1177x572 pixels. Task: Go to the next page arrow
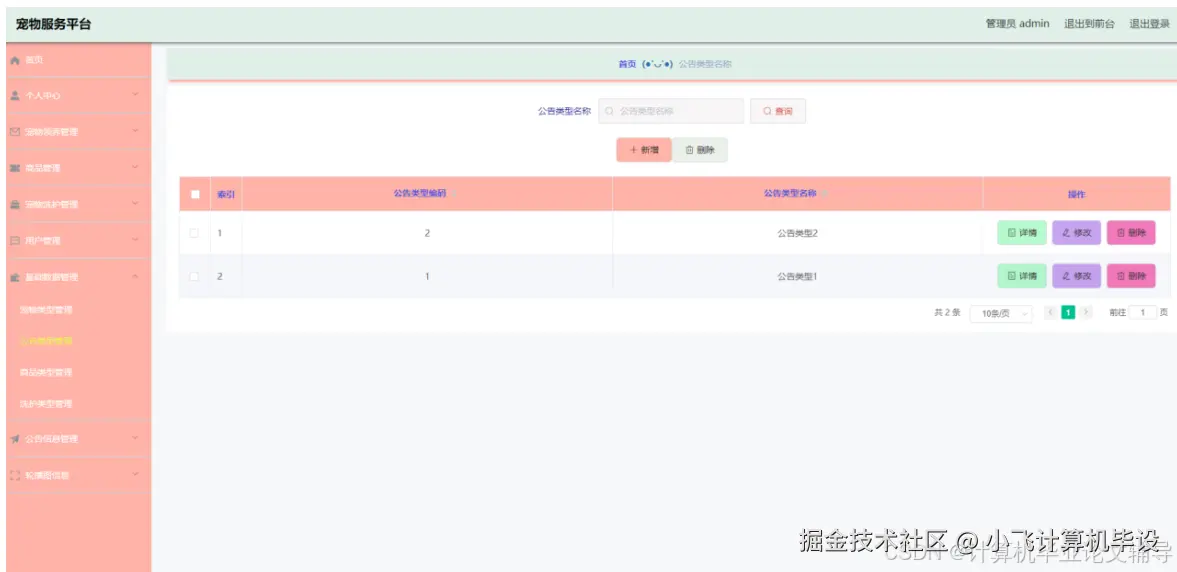pos(1085,312)
